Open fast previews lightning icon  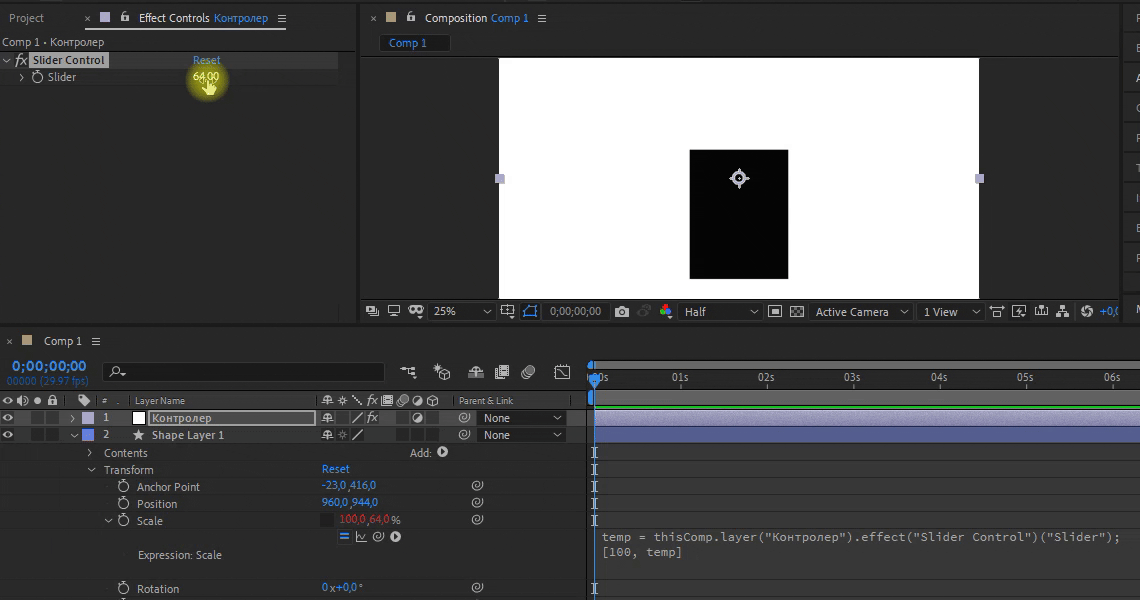click(1019, 311)
